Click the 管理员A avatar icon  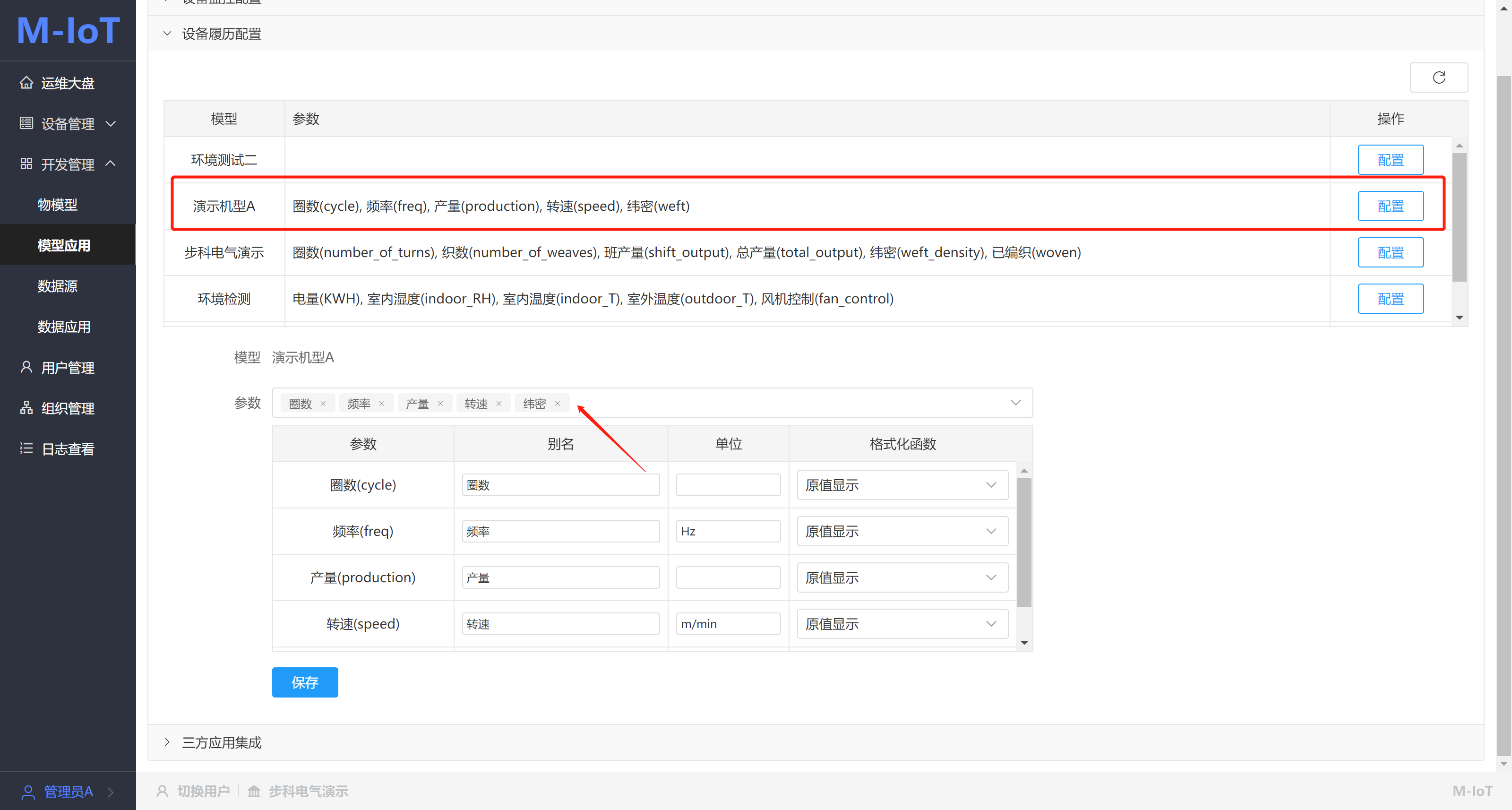[28, 792]
